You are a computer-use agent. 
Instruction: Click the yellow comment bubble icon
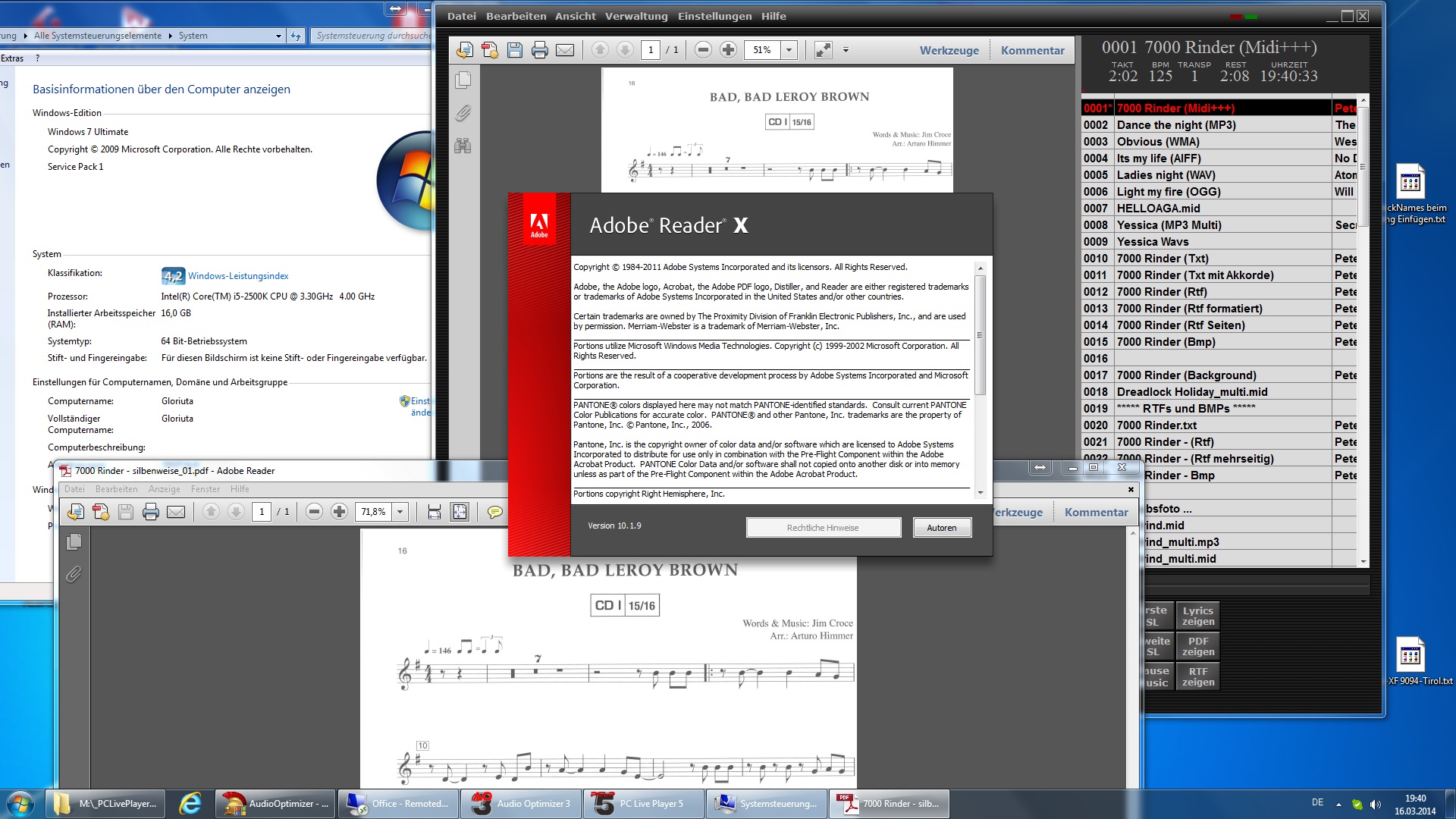point(494,512)
